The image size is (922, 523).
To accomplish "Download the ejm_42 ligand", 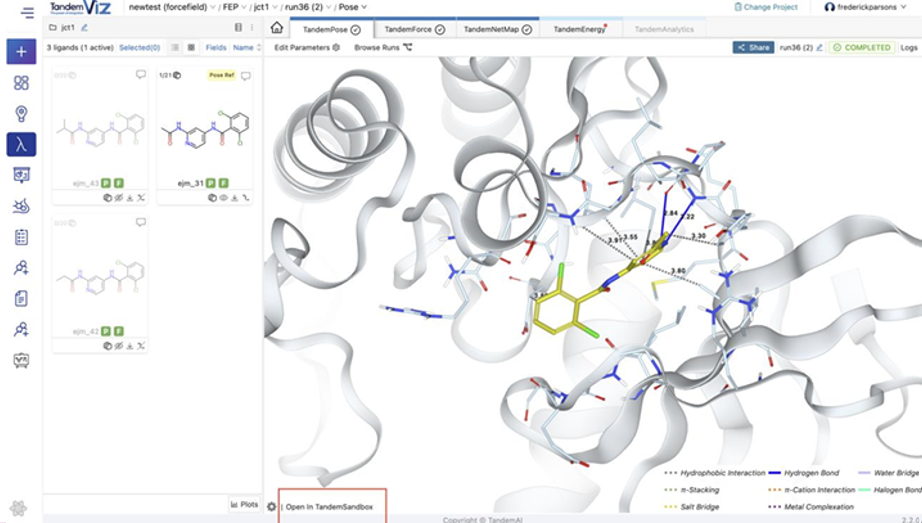I will point(130,346).
